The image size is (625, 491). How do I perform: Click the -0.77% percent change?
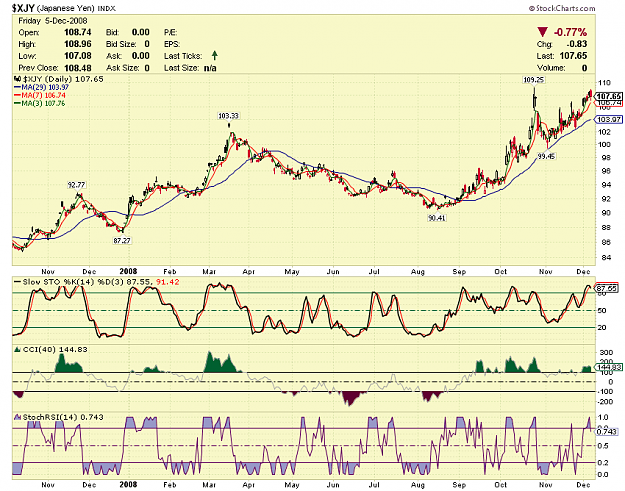pyautogui.click(x=570, y=32)
